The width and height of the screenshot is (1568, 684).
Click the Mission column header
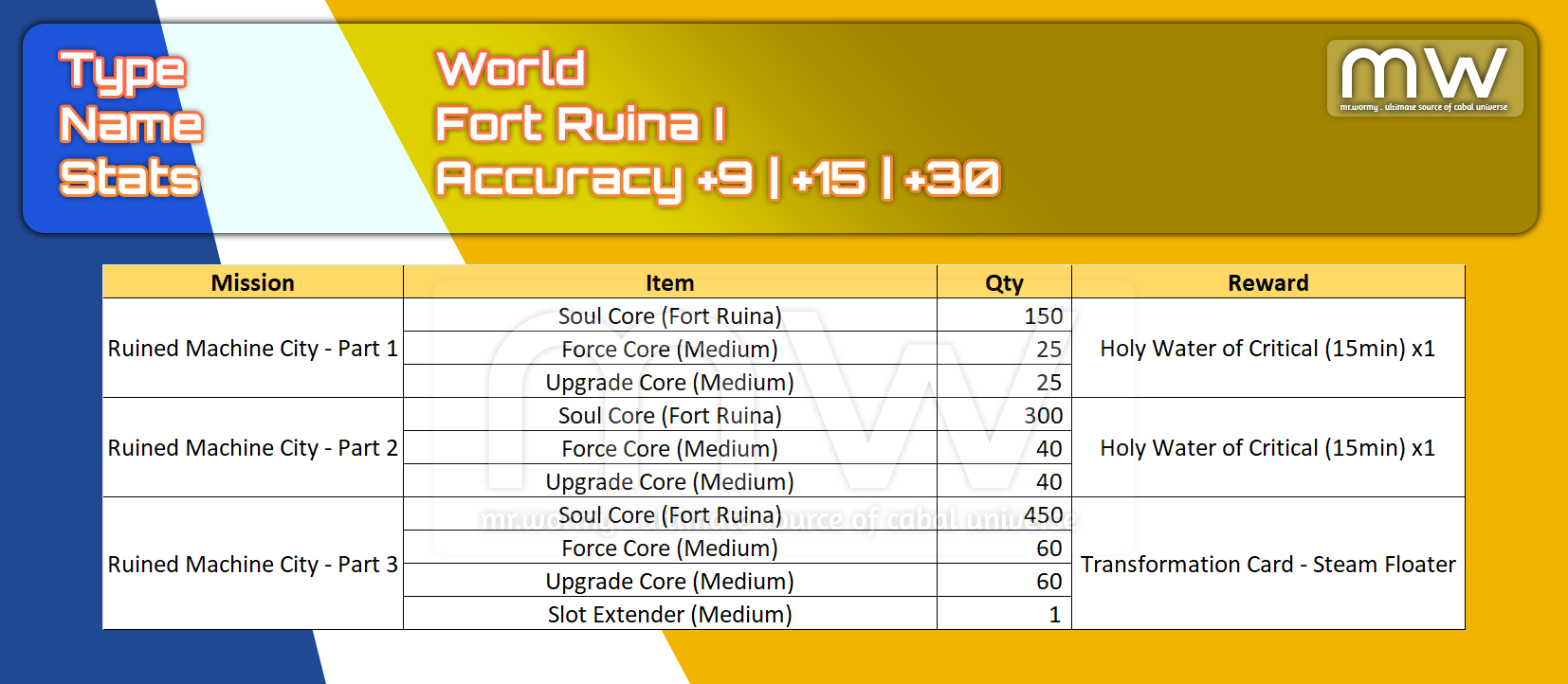click(252, 282)
